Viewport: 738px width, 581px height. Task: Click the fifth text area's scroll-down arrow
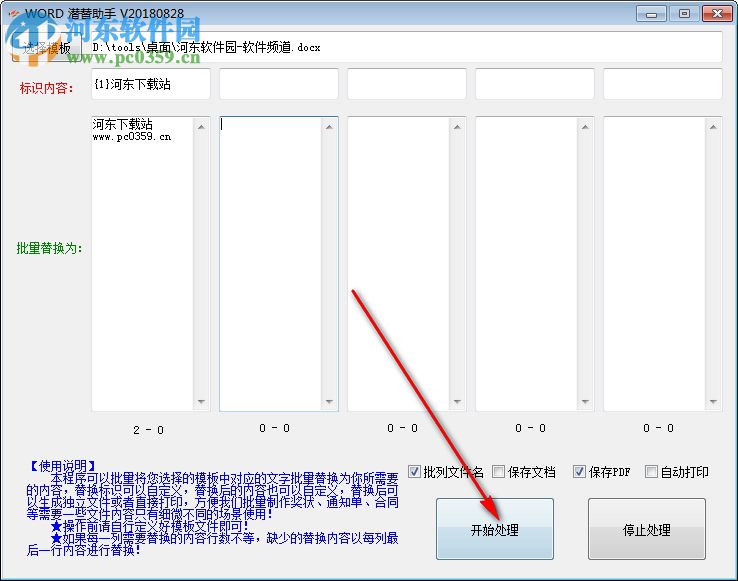pyautogui.click(x=714, y=402)
